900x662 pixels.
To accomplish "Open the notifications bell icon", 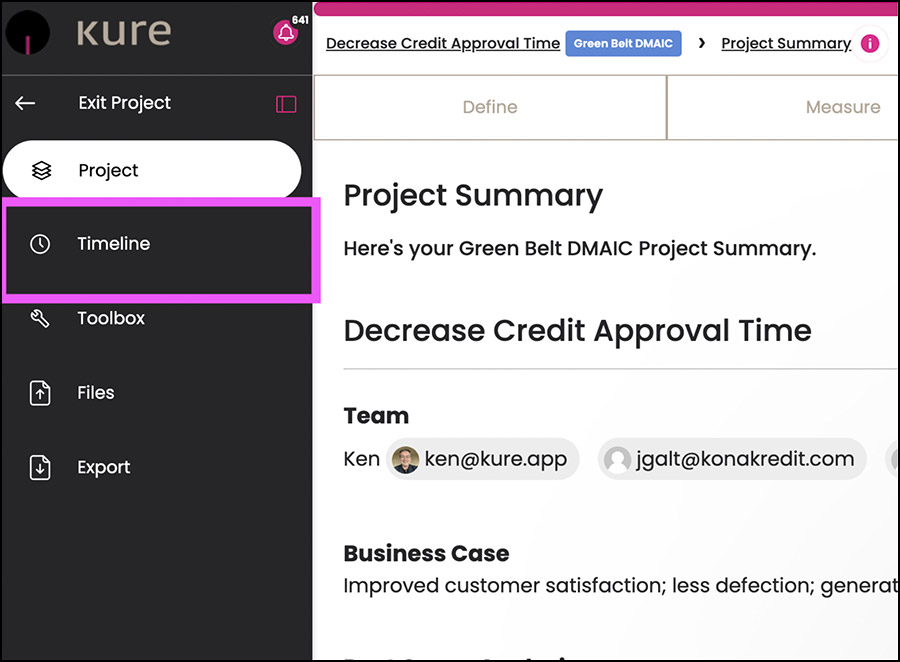I will (285, 32).
